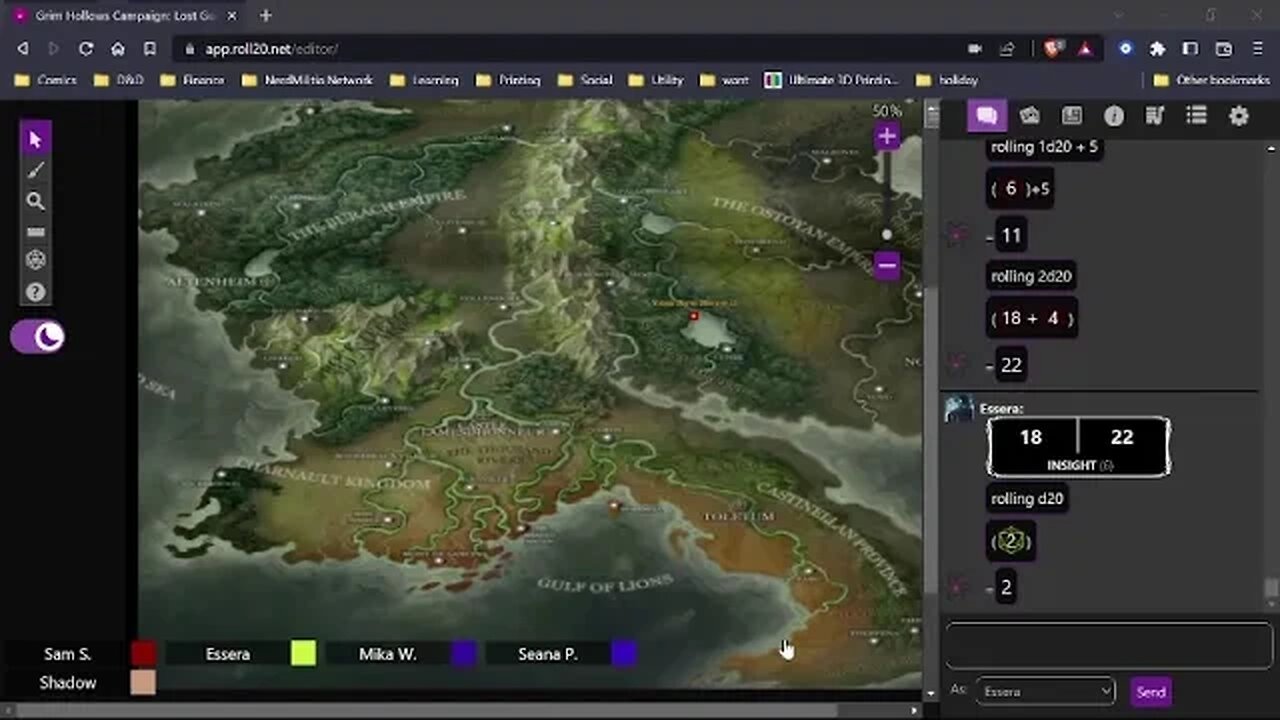Open the Learning bookmarks folder
Viewport: 1280px width, 720px height.
[x=424, y=80]
